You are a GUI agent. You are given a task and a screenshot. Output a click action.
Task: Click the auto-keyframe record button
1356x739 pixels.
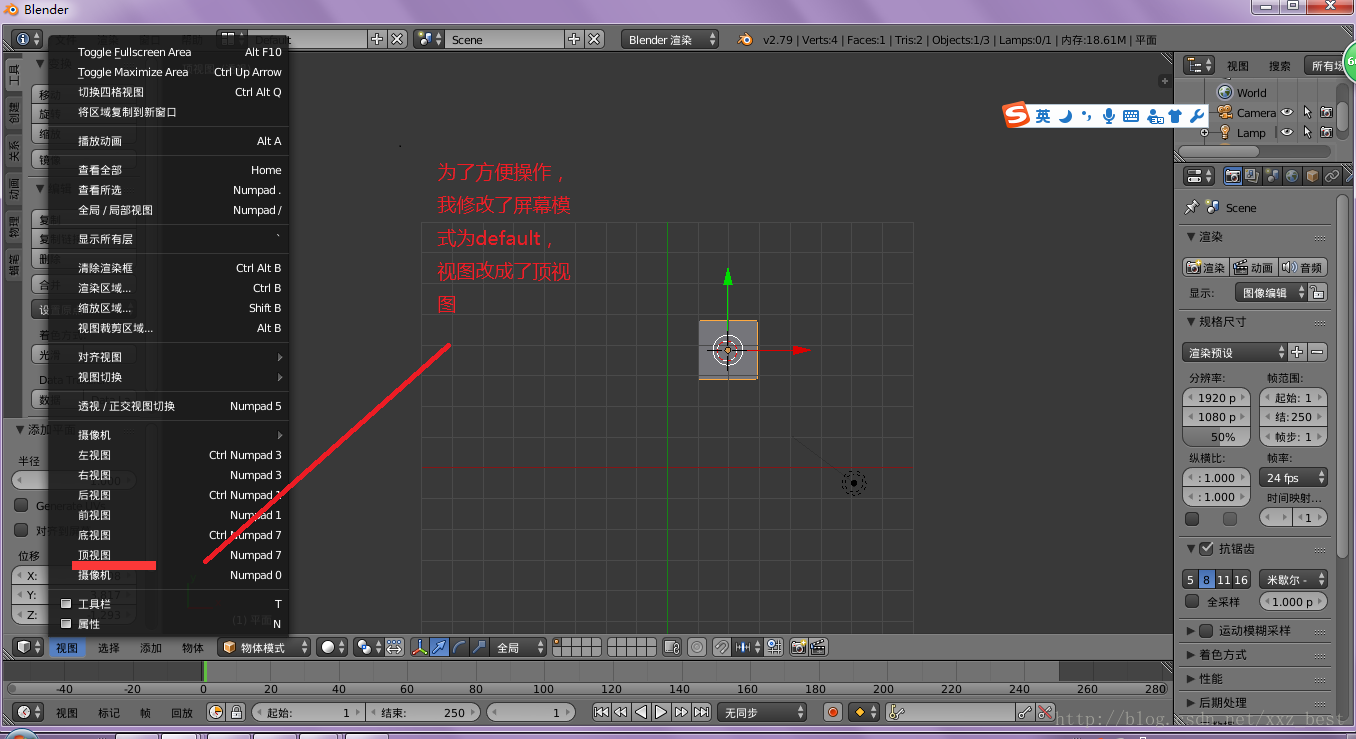point(832,713)
